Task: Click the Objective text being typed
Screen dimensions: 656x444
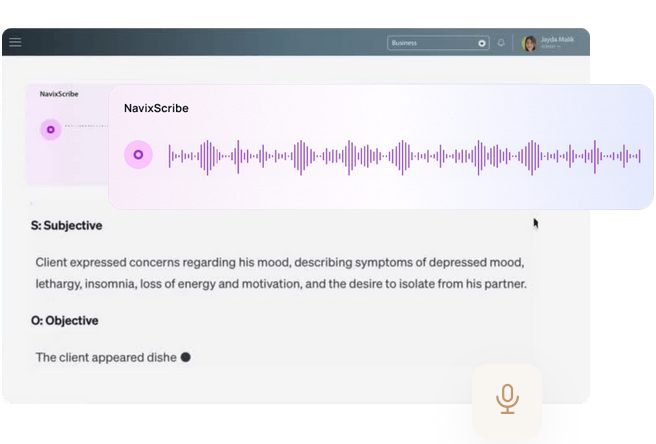Action: pos(105,357)
